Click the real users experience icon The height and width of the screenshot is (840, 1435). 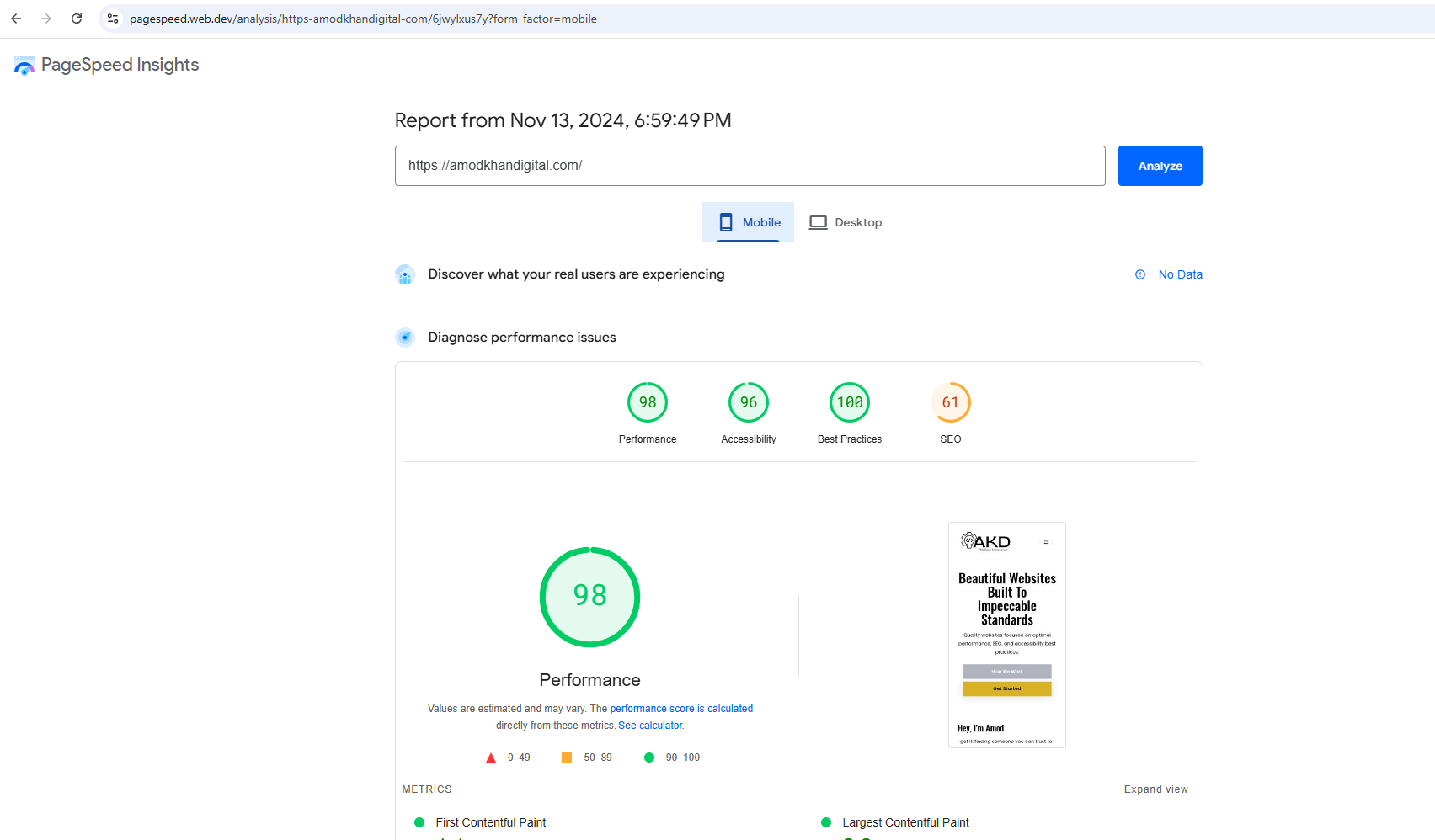[x=405, y=274]
